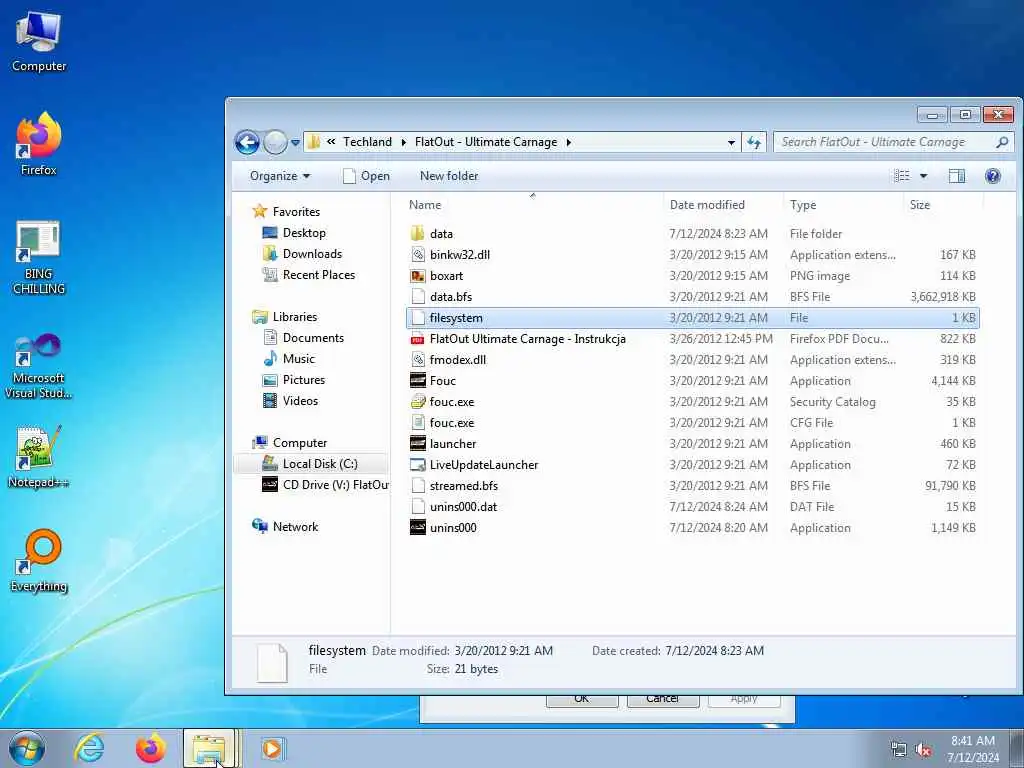Viewport: 1024px width, 768px height.
Task: Select Favorites in the navigation pane
Action: [296, 212]
